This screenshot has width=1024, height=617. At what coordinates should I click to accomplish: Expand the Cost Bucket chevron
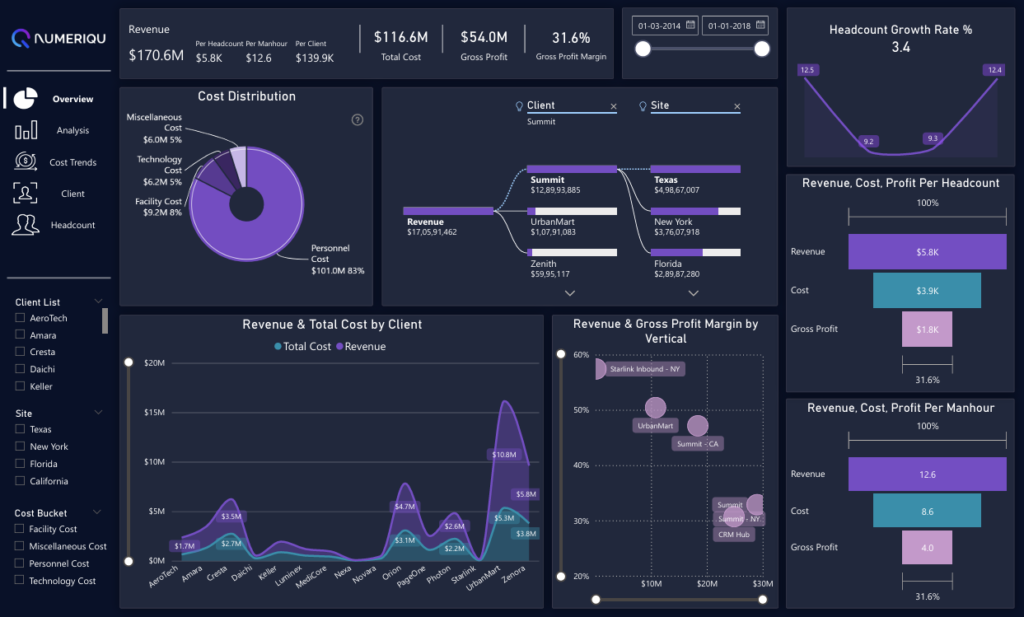98,513
